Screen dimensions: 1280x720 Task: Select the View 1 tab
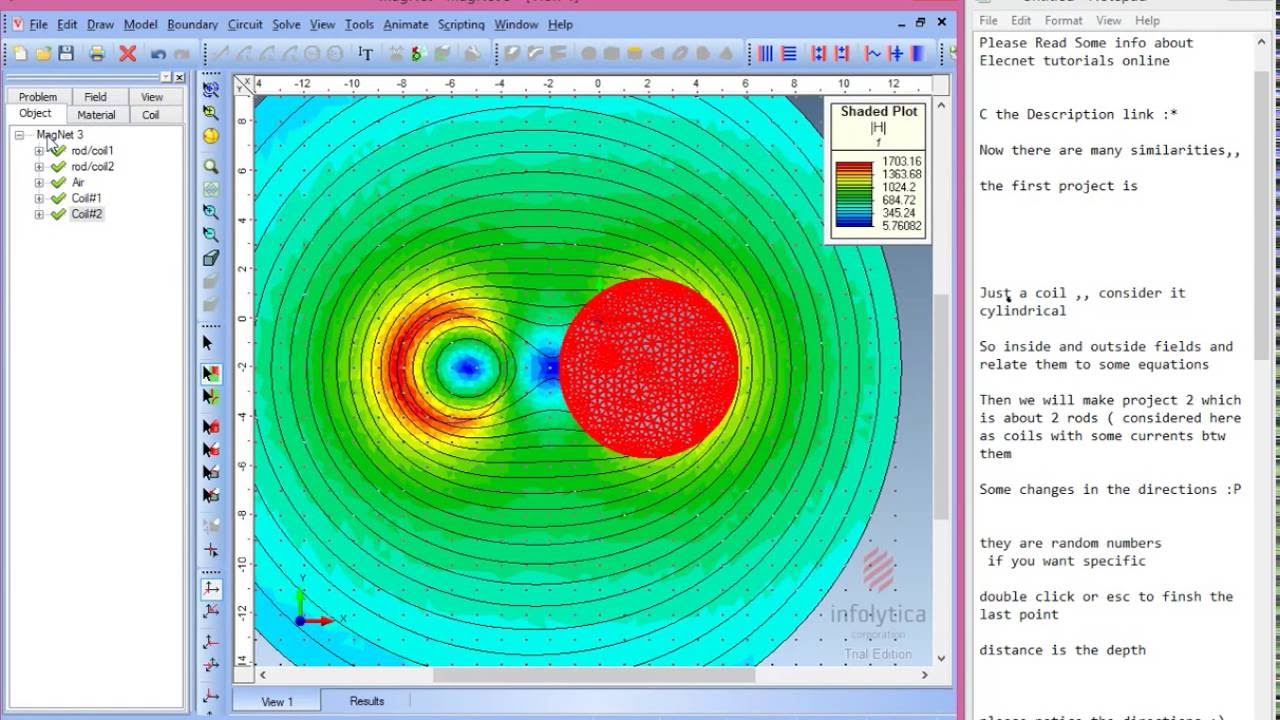(x=277, y=701)
